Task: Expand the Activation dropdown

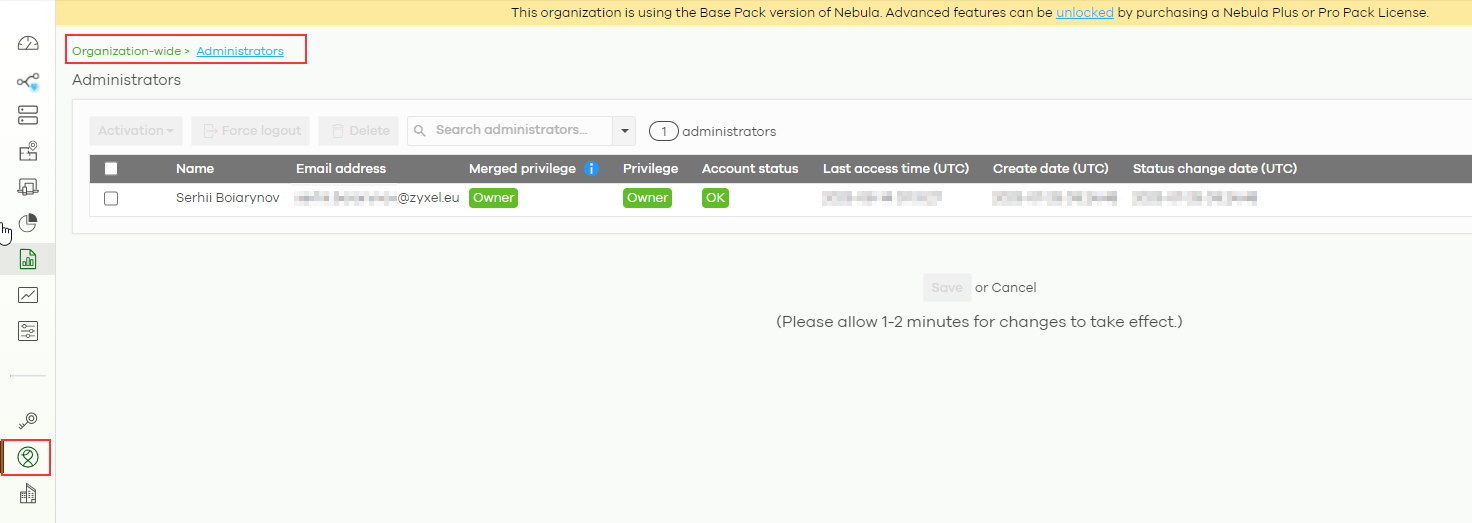Action: click(x=136, y=131)
